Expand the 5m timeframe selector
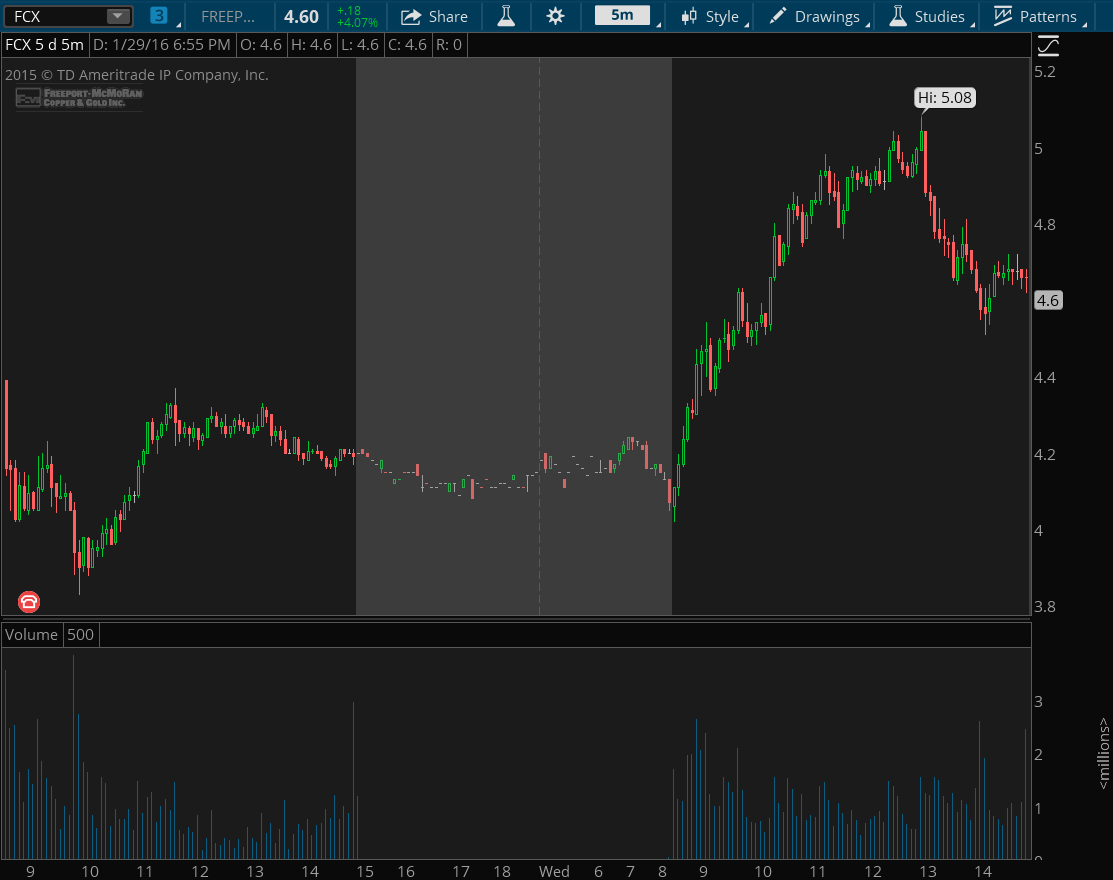1113x880 pixels. click(622, 16)
